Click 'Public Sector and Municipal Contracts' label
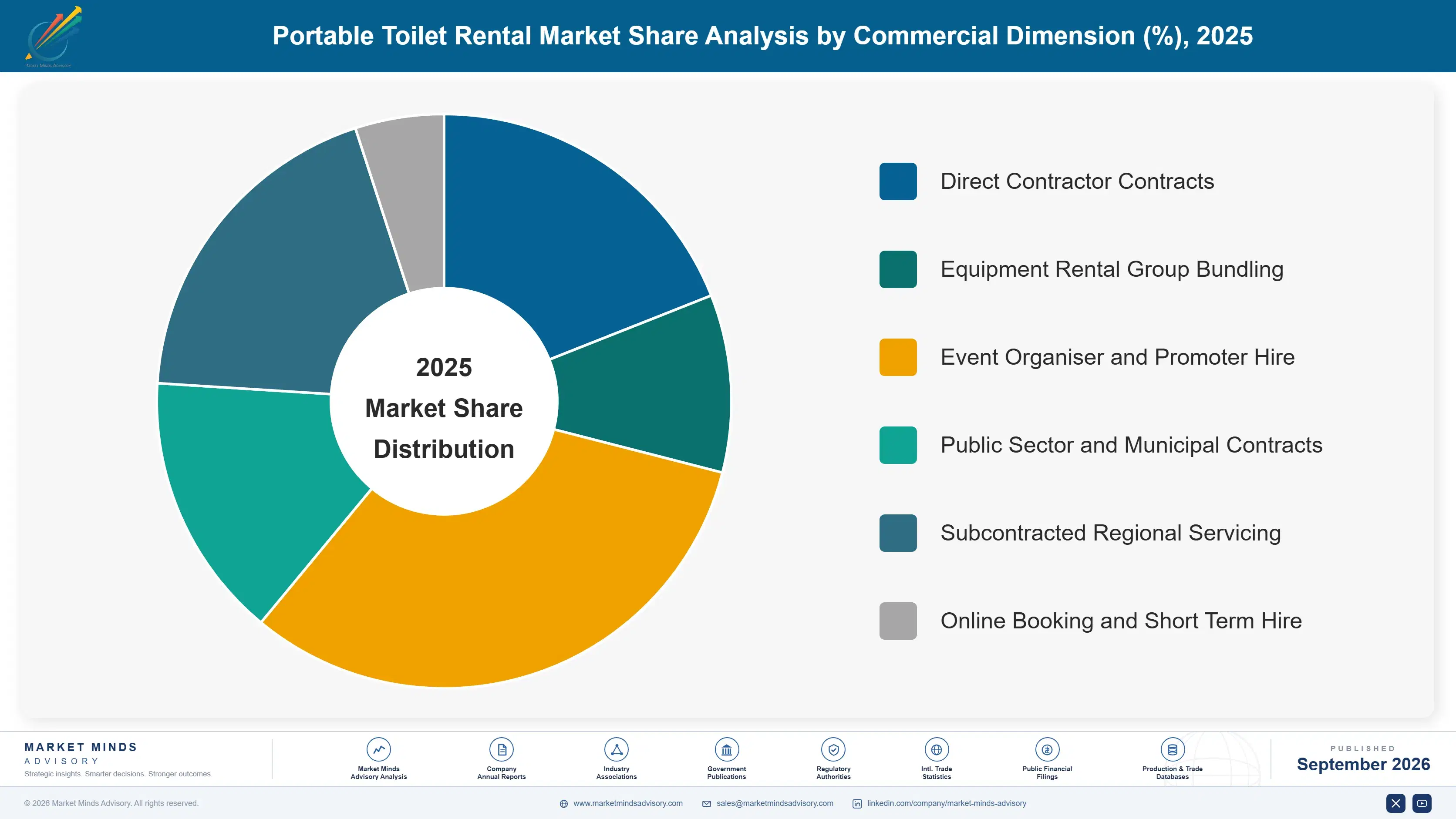 tap(1131, 445)
